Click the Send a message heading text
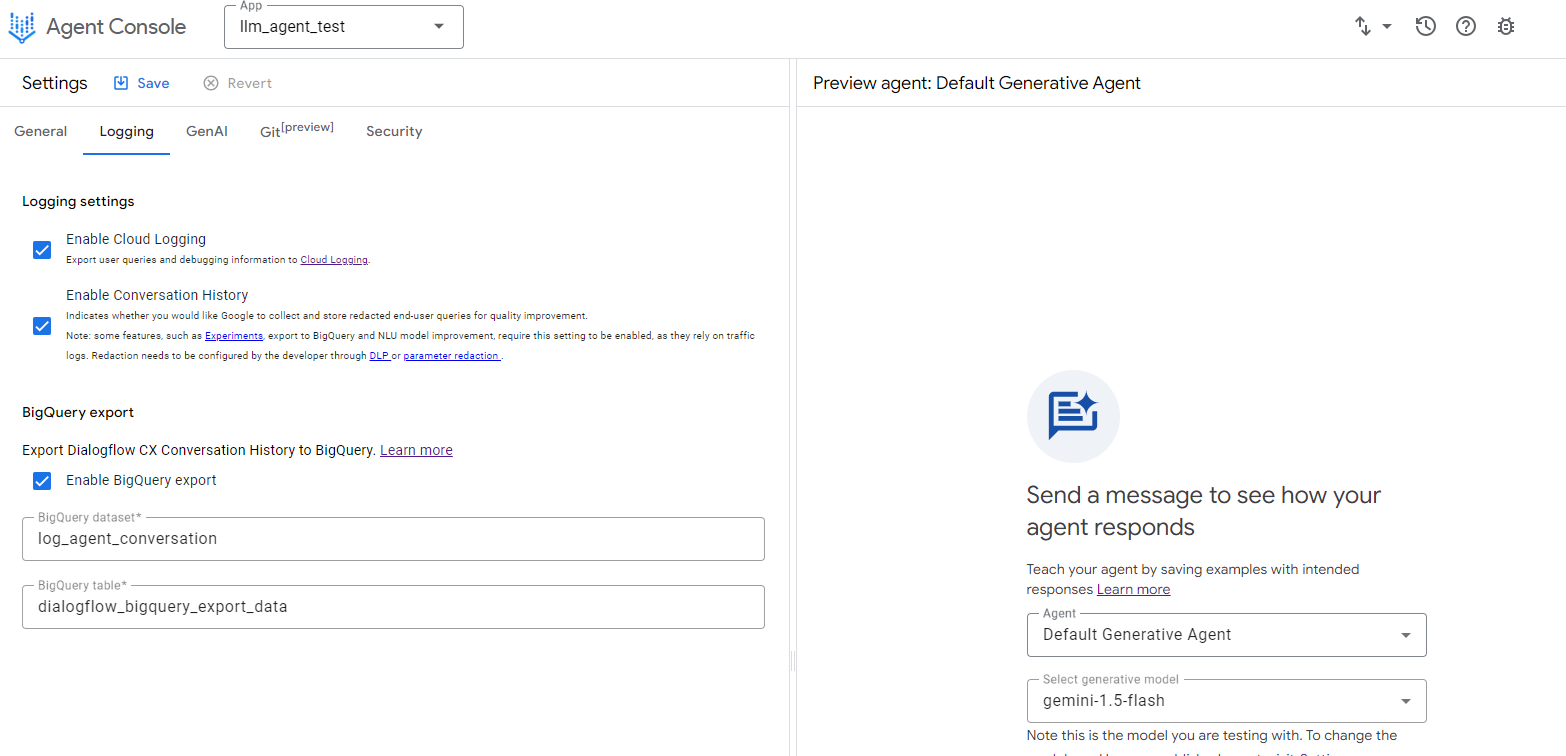Image resolution: width=1566 pixels, height=756 pixels. pyautogui.click(x=1204, y=510)
